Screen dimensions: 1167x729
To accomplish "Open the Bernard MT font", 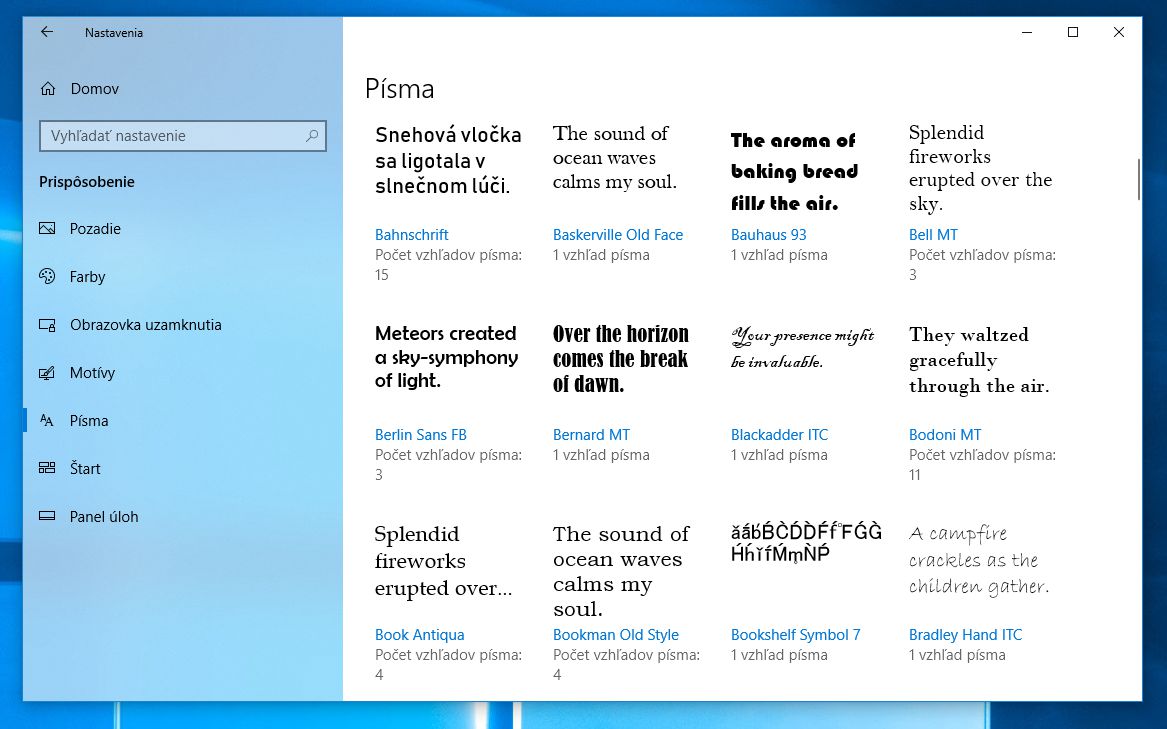I will (591, 434).
